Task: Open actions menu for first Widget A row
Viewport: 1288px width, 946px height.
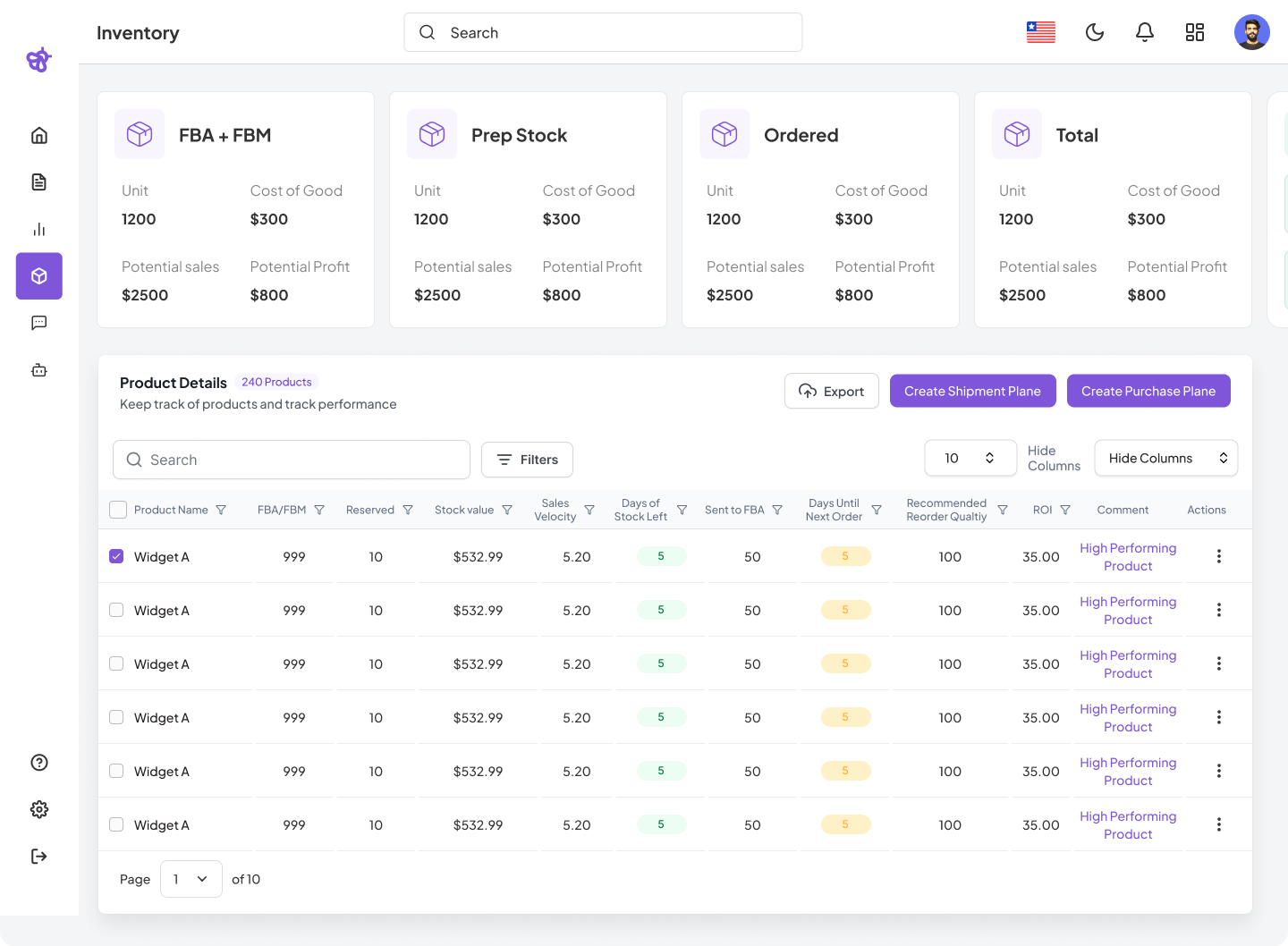Action: tap(1218, 556)
